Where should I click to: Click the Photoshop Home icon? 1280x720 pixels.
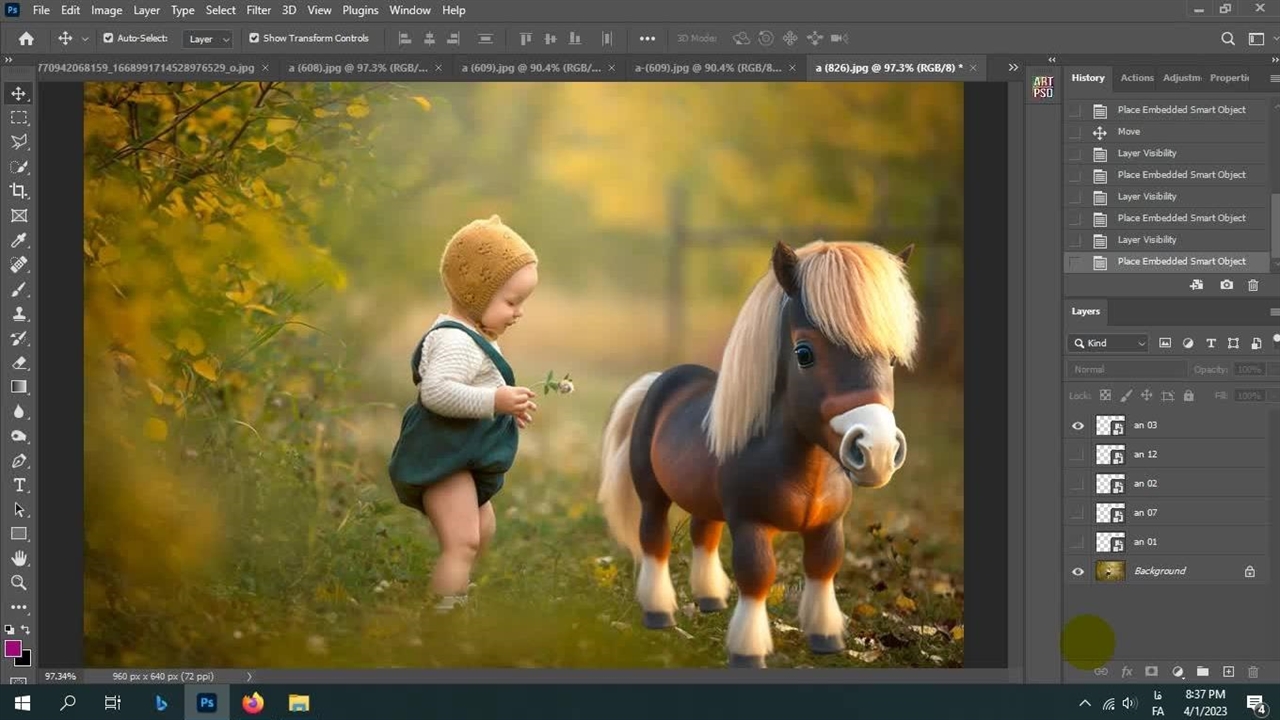tap(26, 38)
